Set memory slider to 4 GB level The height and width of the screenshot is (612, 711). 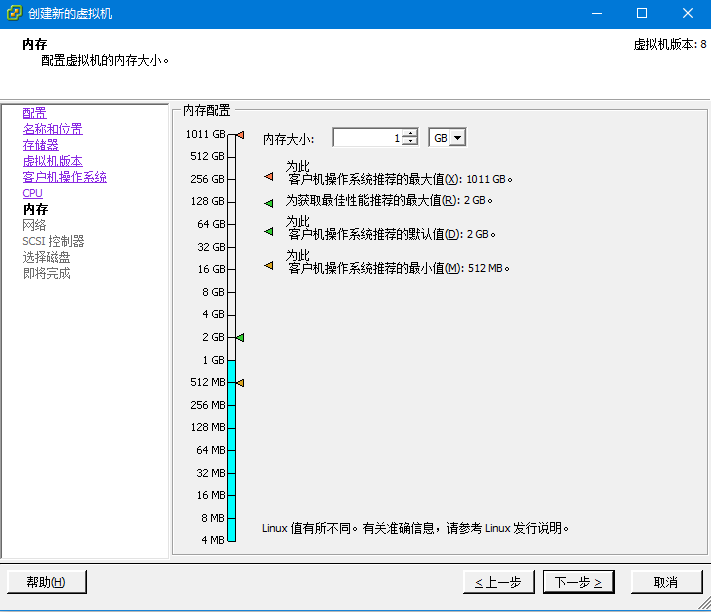point(231,315)
